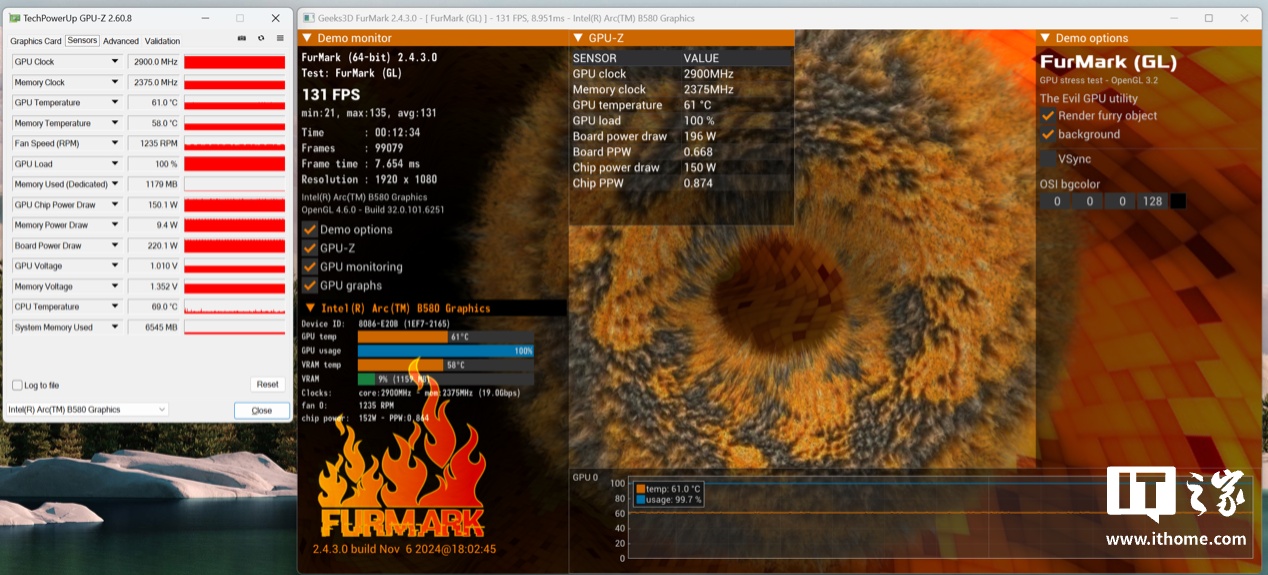Click the black OSI bgcolor swatch
This screenshot has width=1268, height=575.
1178,201
